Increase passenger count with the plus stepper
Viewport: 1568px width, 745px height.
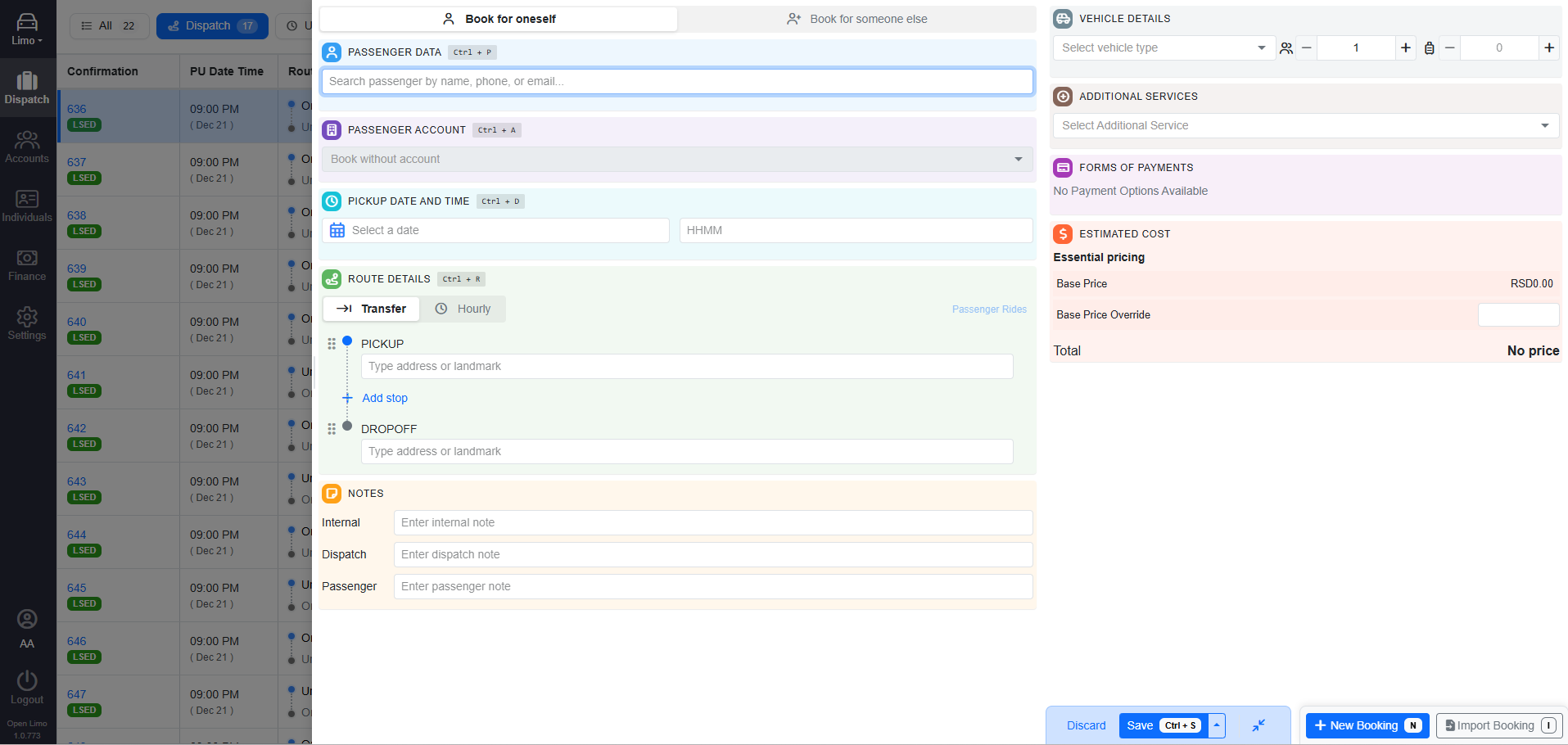(1405, 47)
